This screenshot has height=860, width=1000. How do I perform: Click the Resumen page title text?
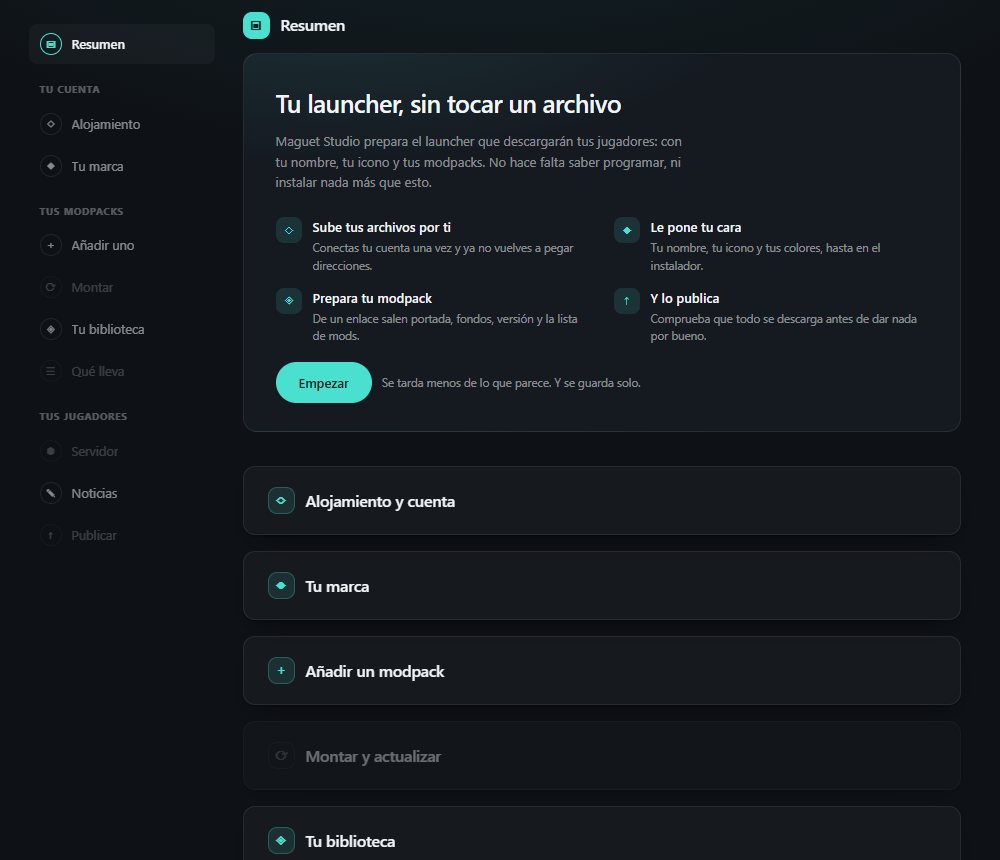tap(312, 26)
